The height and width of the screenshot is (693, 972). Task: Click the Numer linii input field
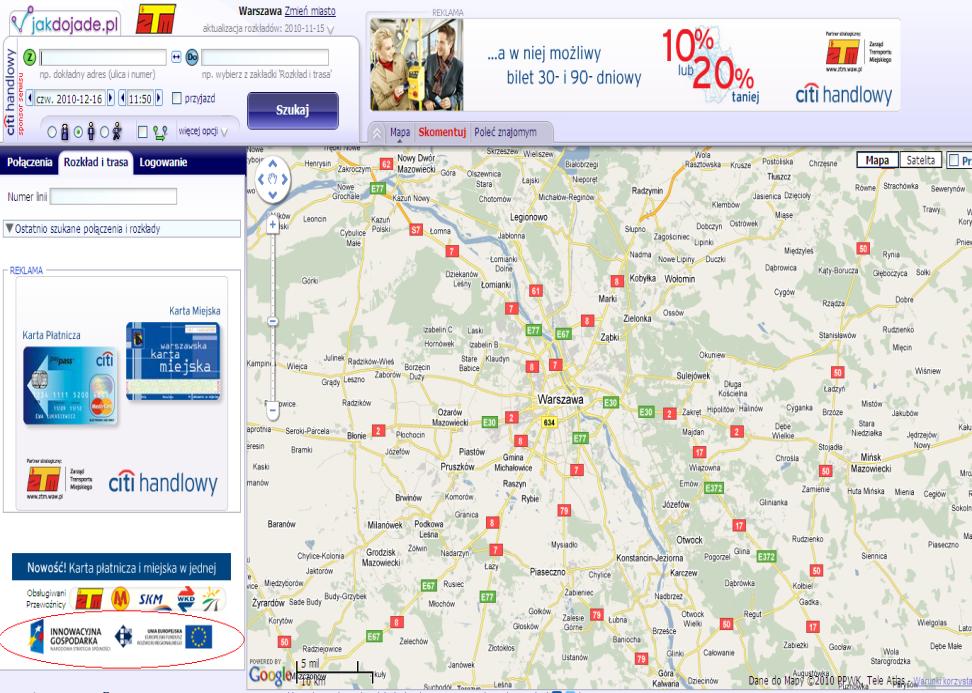pyautogui.click(x=113, y=196)
